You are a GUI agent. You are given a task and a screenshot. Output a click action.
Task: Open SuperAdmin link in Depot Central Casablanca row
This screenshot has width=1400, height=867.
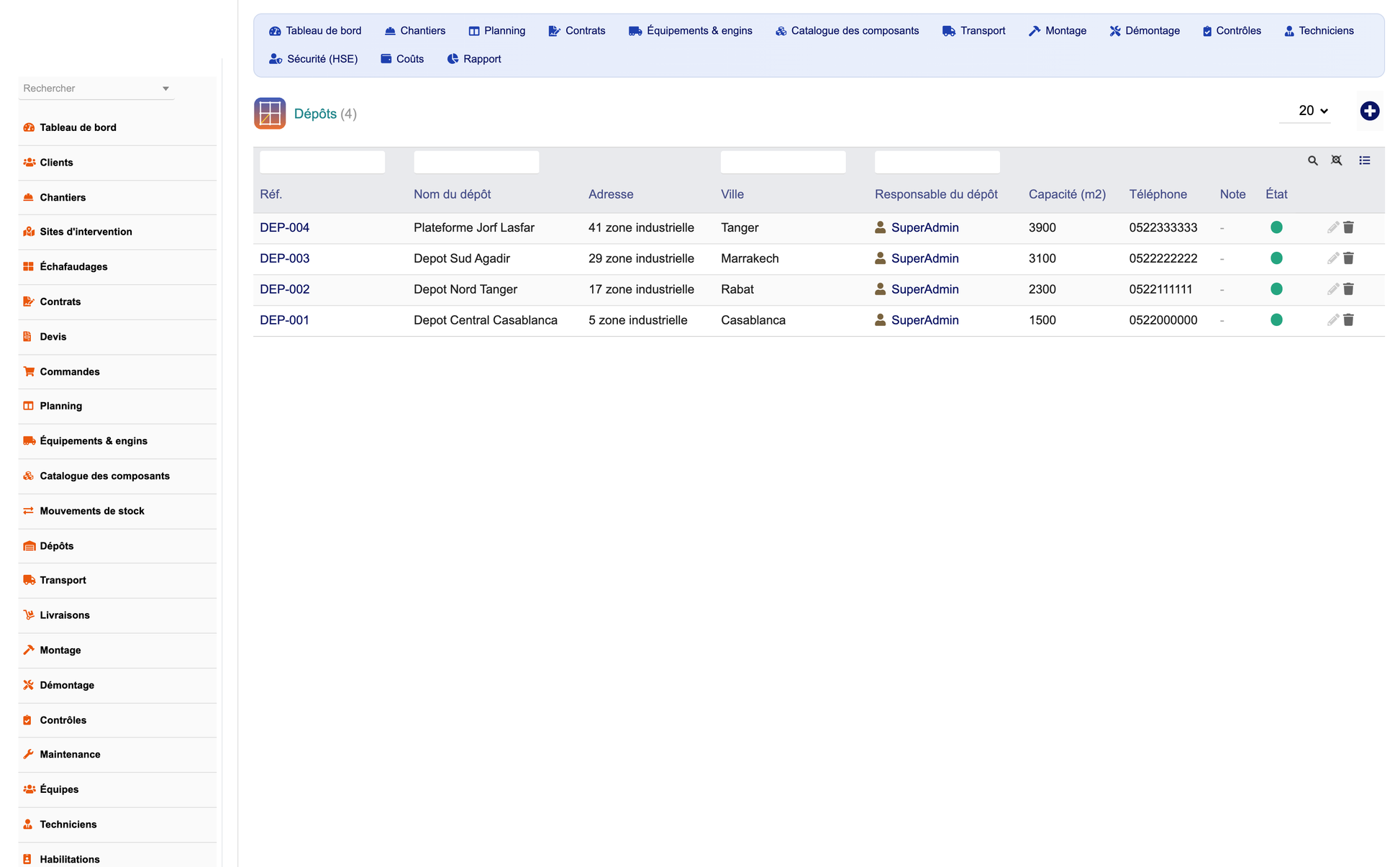(924, 320)
